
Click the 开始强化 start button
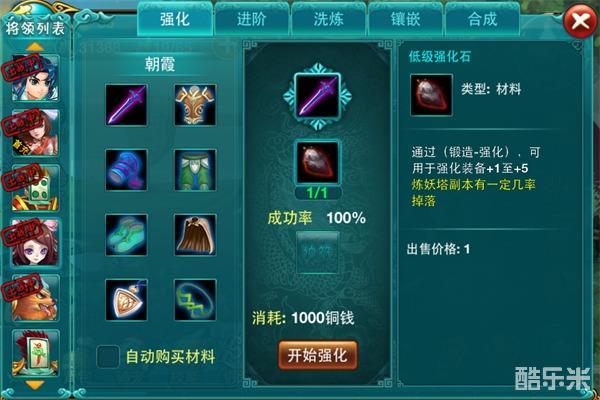pyautogui.click(x=318, y=356)
